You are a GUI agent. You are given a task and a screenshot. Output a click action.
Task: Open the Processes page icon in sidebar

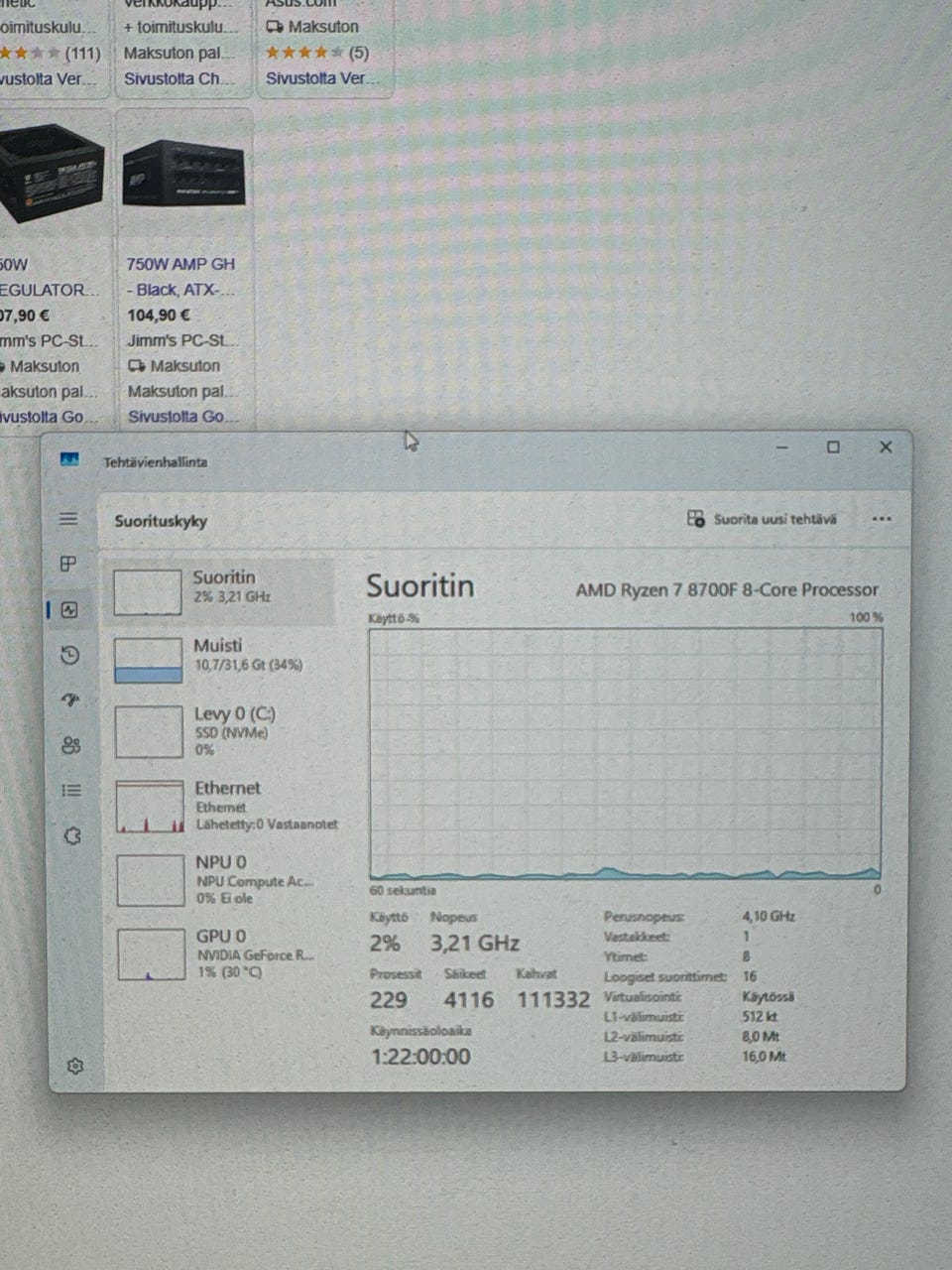click(68, 564)
